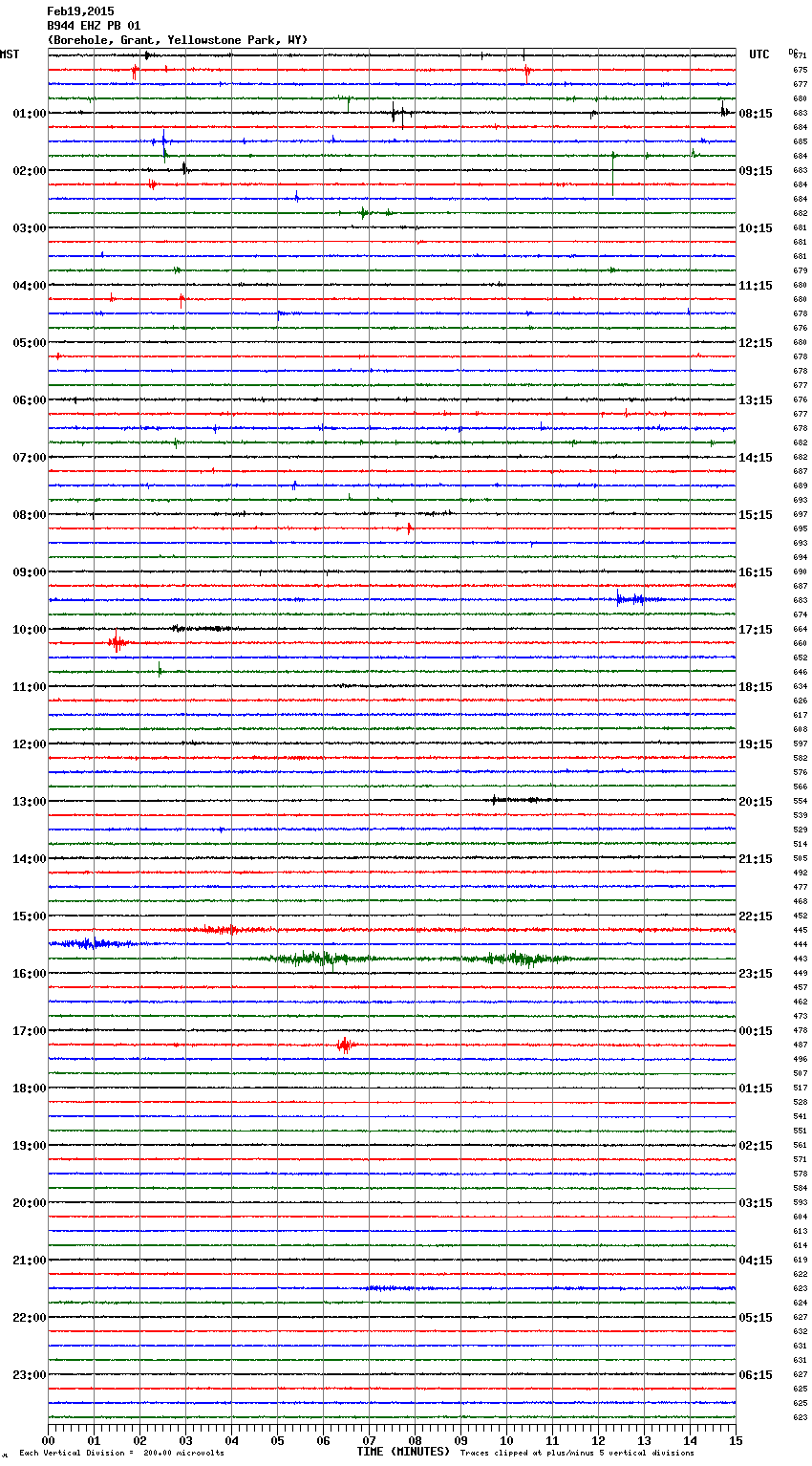Select the 17:00 MST time label

pos(30,1031)
